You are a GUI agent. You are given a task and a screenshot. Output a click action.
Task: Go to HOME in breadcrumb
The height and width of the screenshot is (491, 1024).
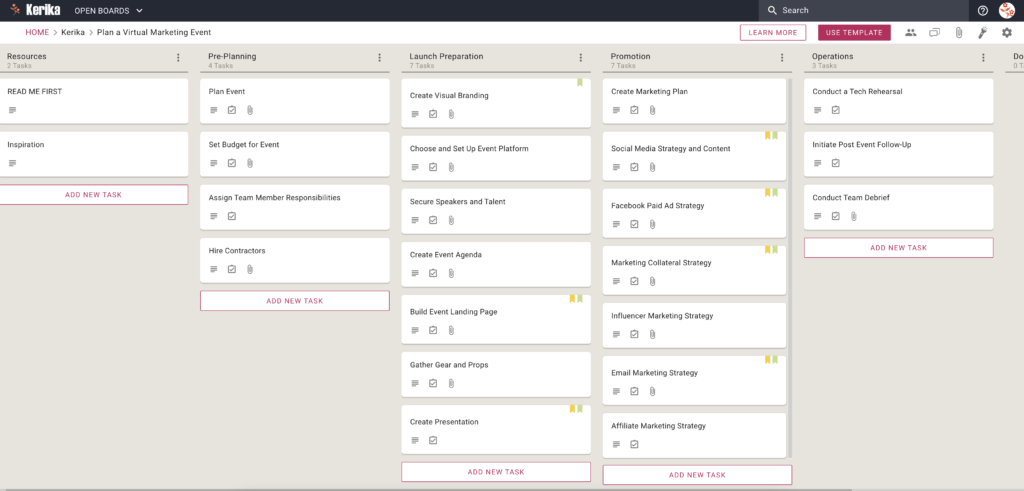[37, 32]
